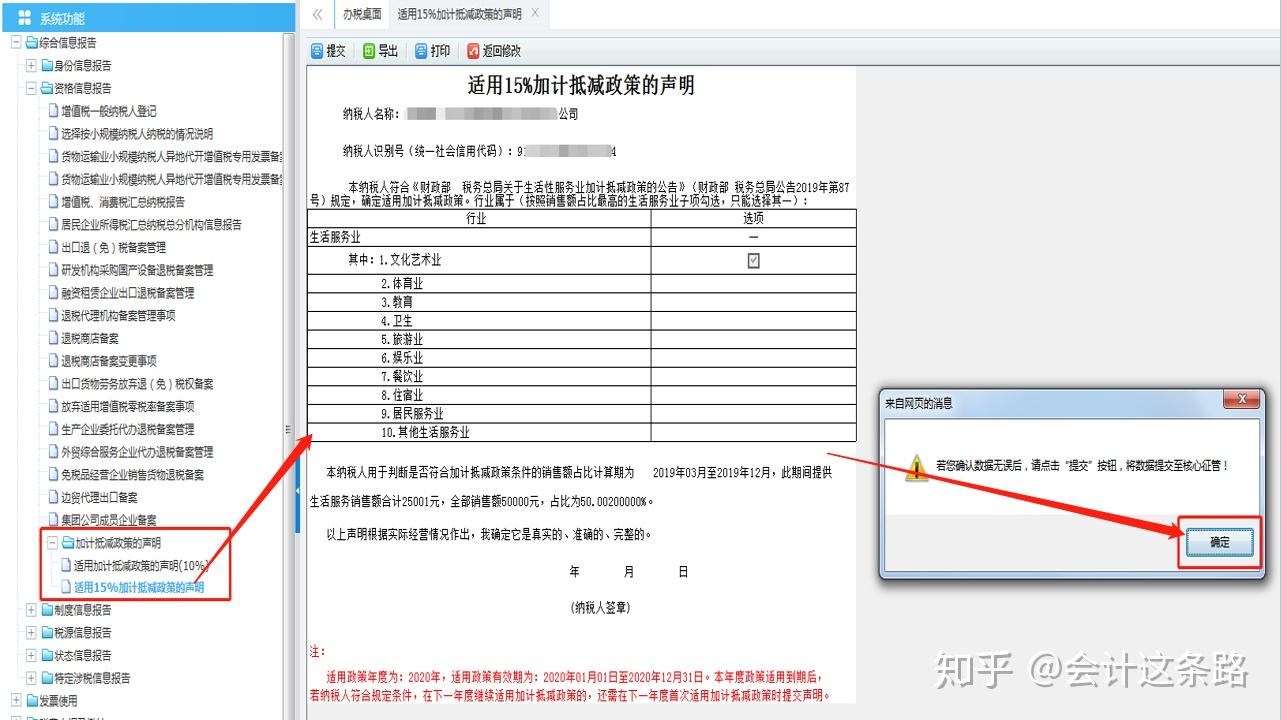Click the 身份信息报告 folder icon
Screen dimensions: 1281x720
(x=47, y=65)
